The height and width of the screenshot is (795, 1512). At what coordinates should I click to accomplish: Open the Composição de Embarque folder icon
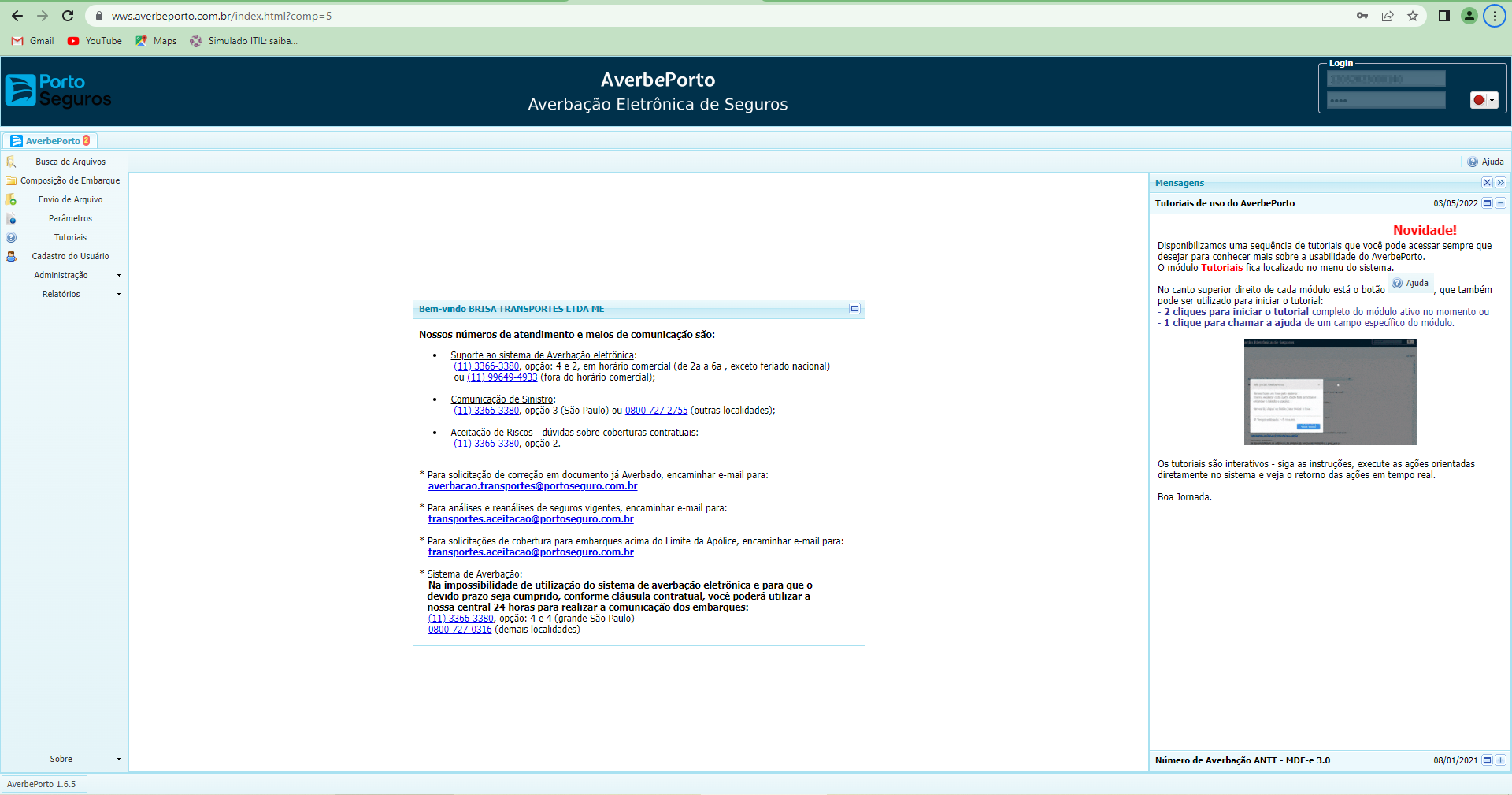(11, 180)
